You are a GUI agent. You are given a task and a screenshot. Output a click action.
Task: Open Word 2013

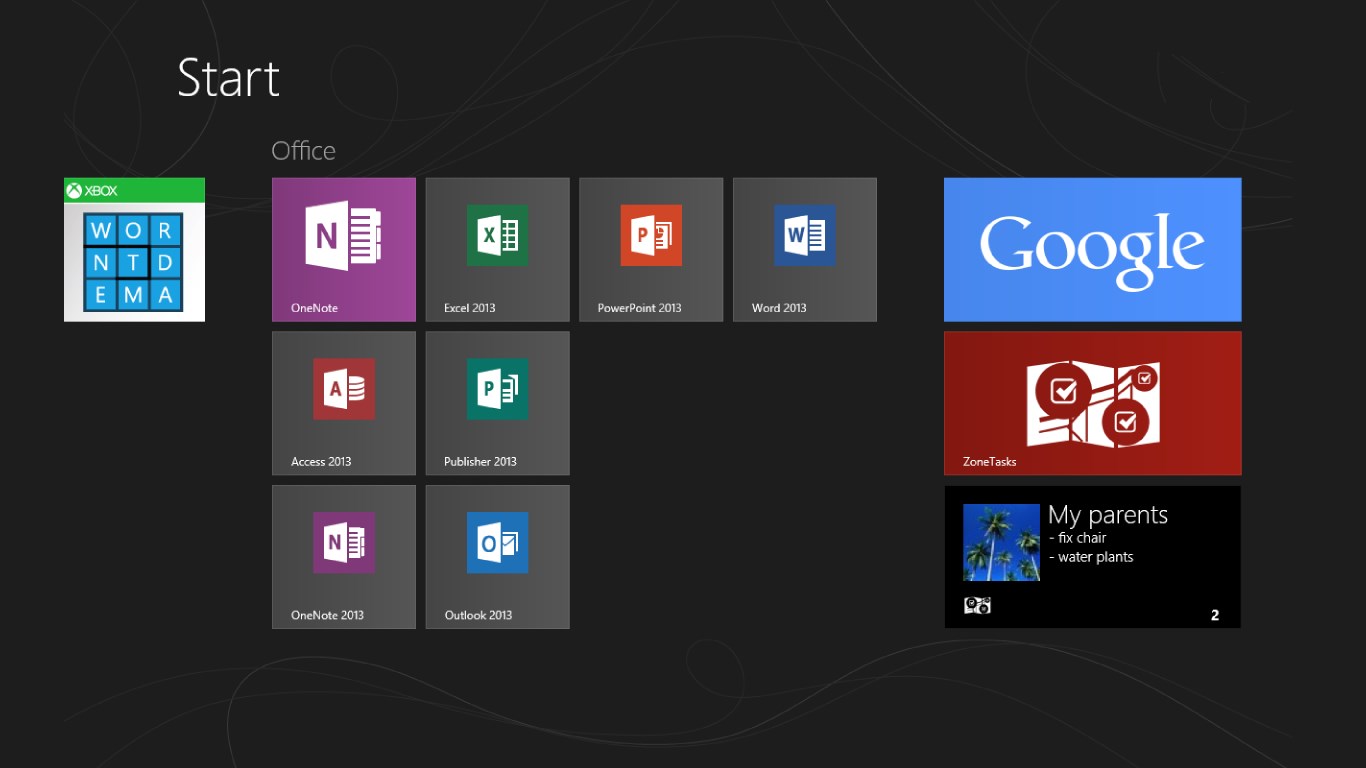point(805,250)
